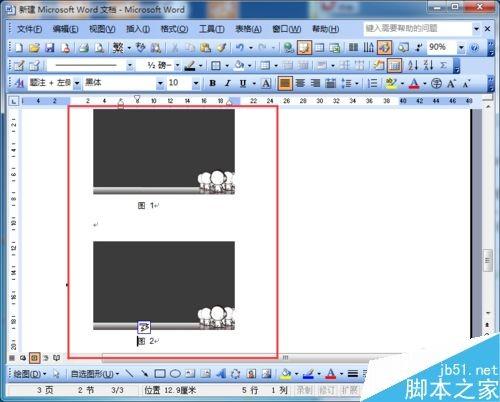The height and width of the screenshot is (402, 500).
Task: Open the 编辑(E) menu
Action: pos(65,29)
